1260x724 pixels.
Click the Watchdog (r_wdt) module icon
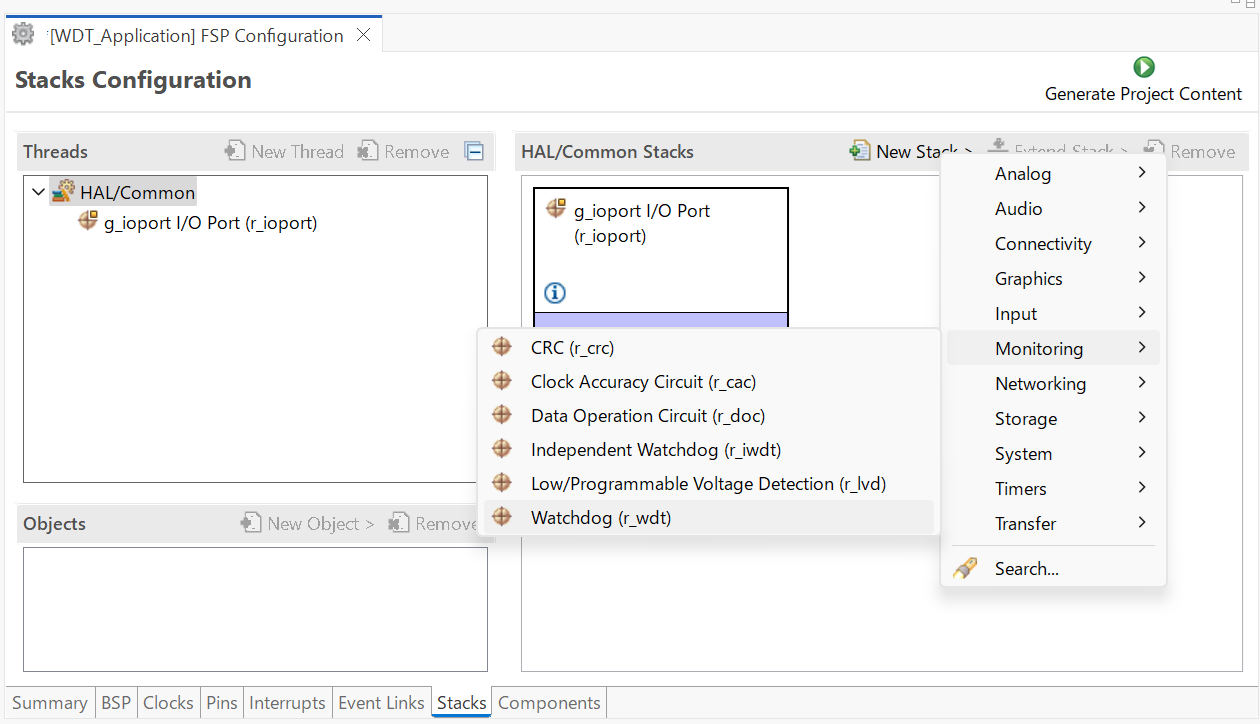(502, 518)
